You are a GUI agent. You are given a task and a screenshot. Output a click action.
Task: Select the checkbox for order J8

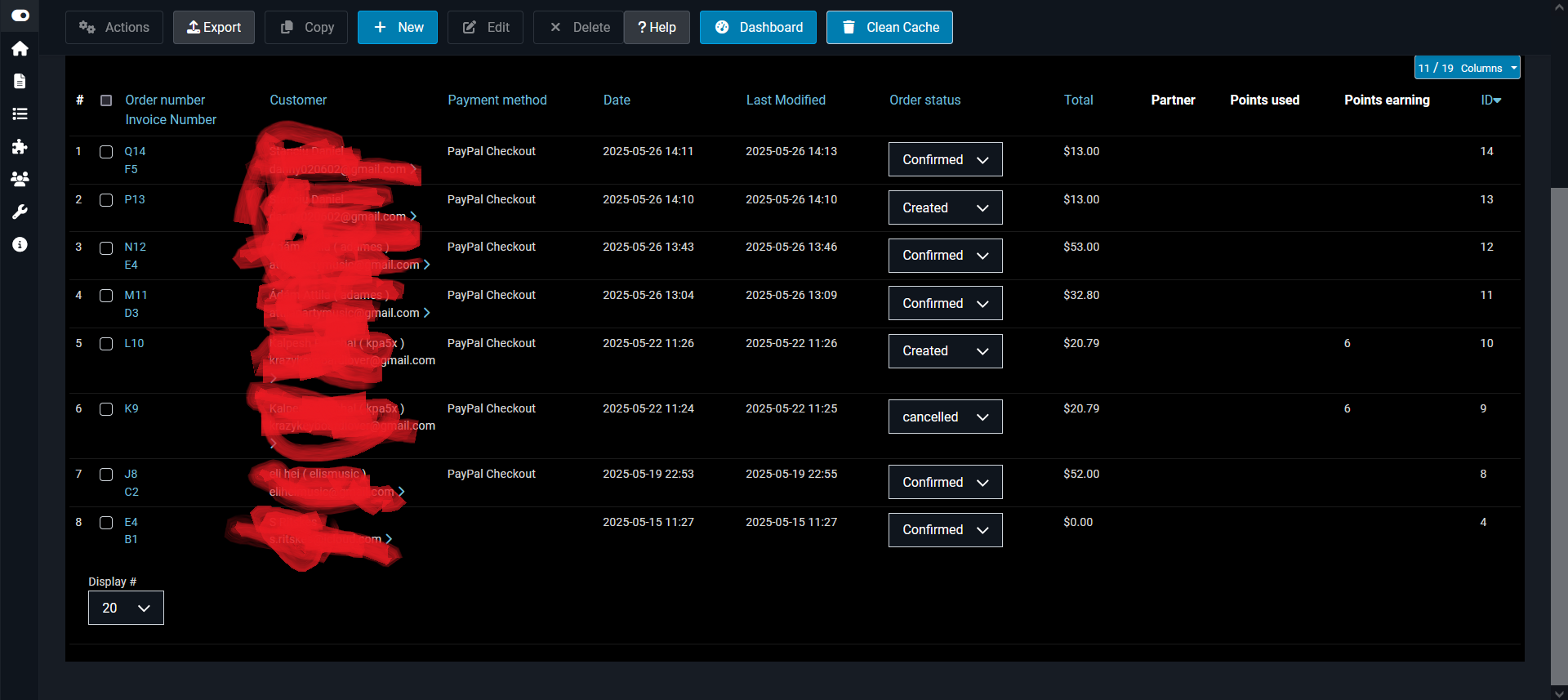pyautogui.click(x=106, y=475)
